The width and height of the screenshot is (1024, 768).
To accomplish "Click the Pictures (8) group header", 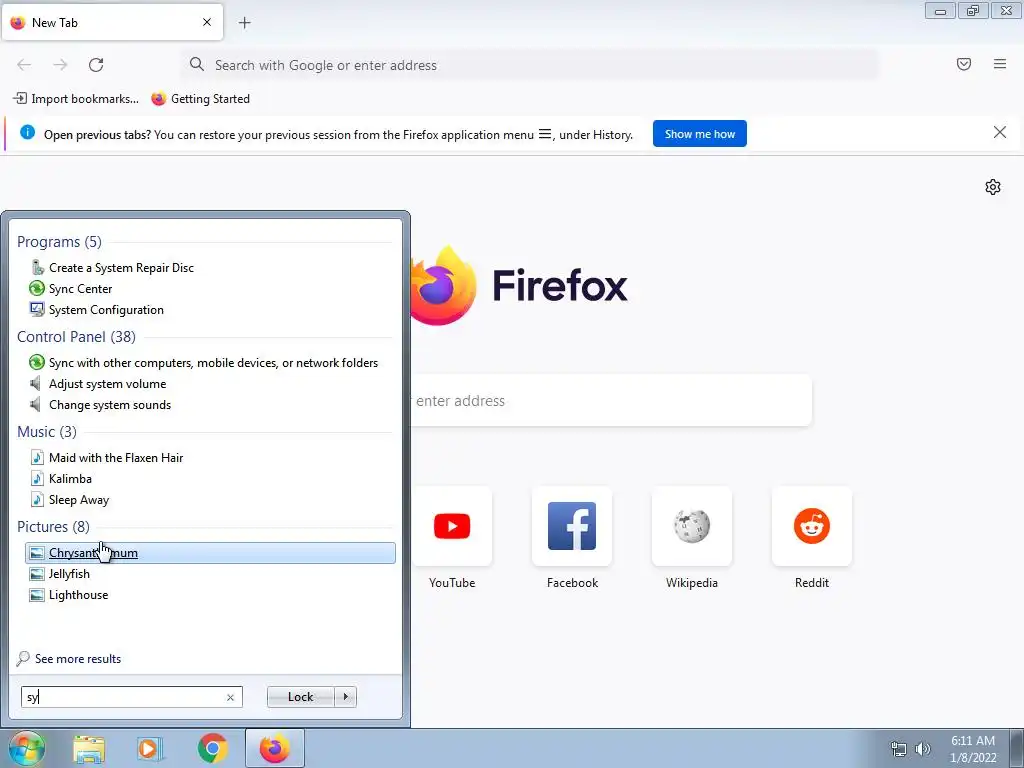I will (54, 527).
